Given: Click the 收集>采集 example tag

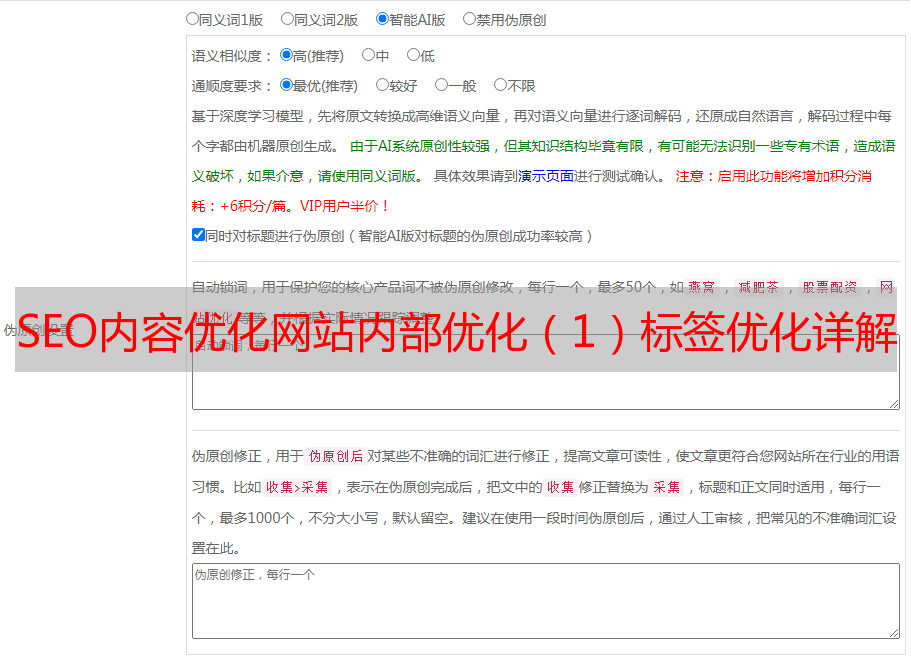Looking at the screenshot, I should click(x=297, y=487).
